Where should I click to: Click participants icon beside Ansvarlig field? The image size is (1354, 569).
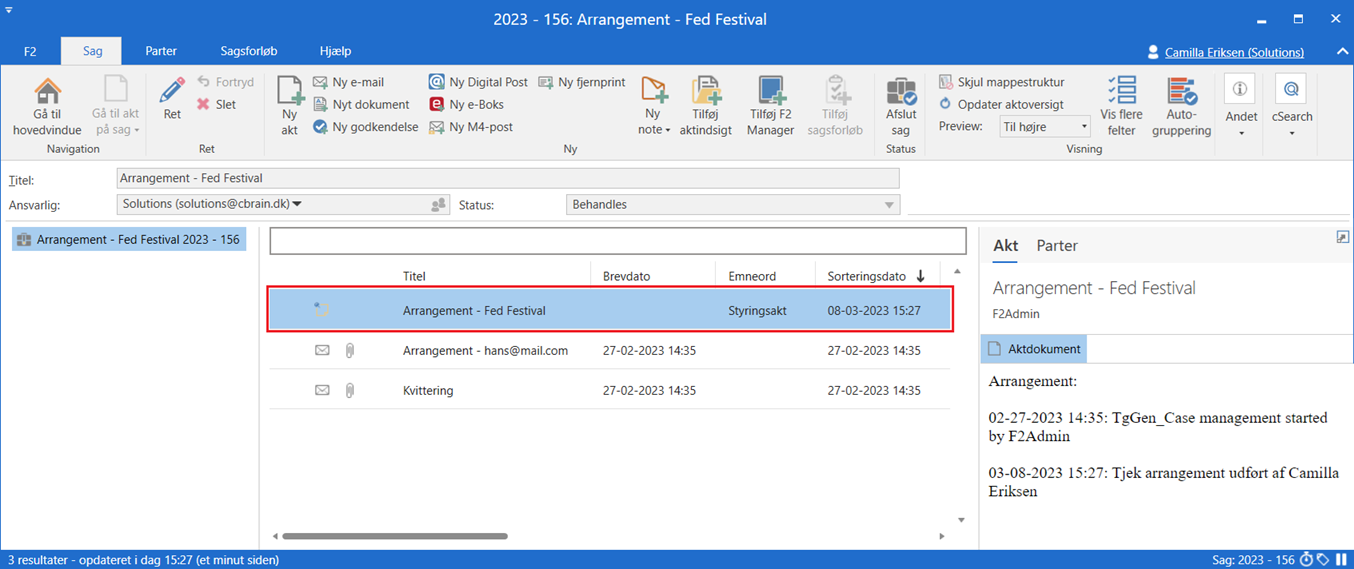[438, 205]
